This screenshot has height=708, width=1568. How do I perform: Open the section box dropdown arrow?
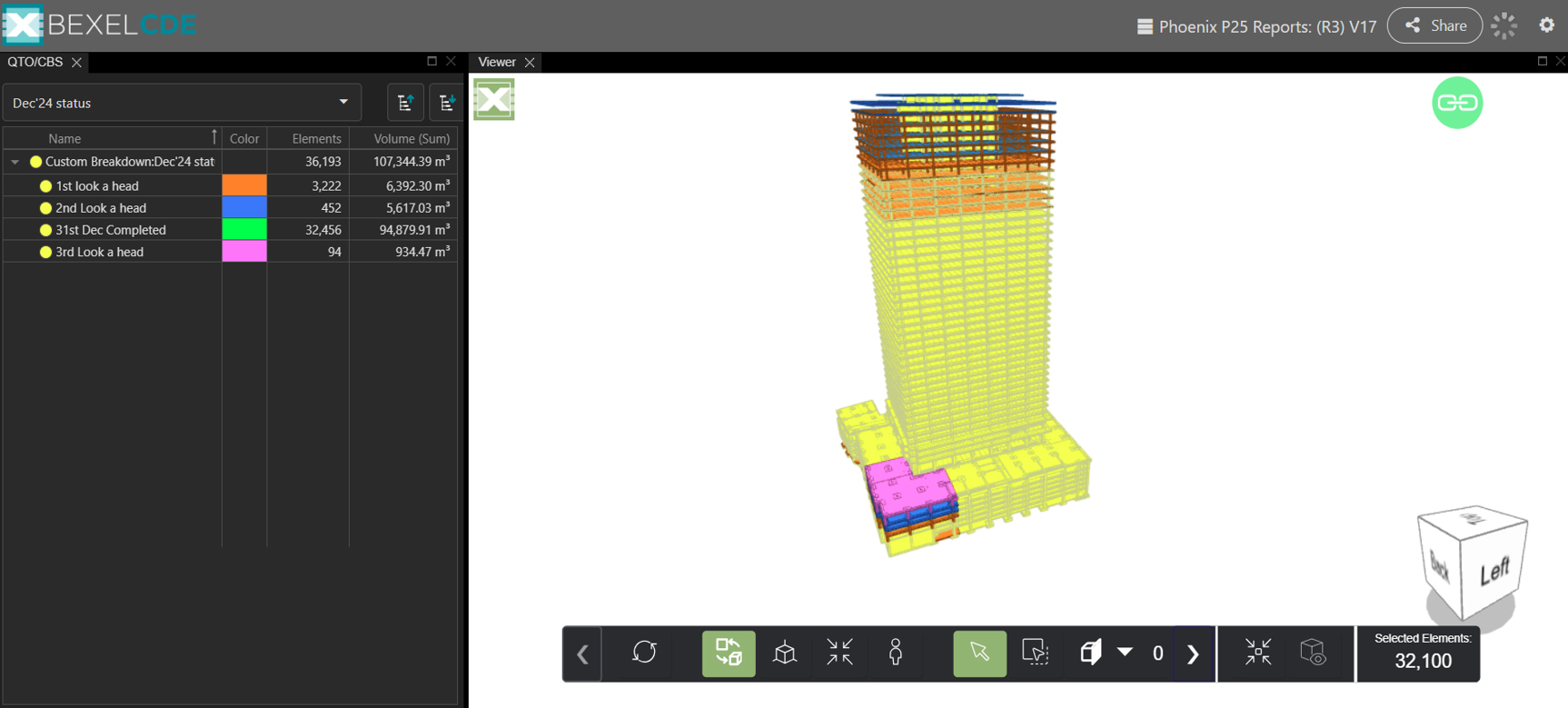coord(1125,653)
